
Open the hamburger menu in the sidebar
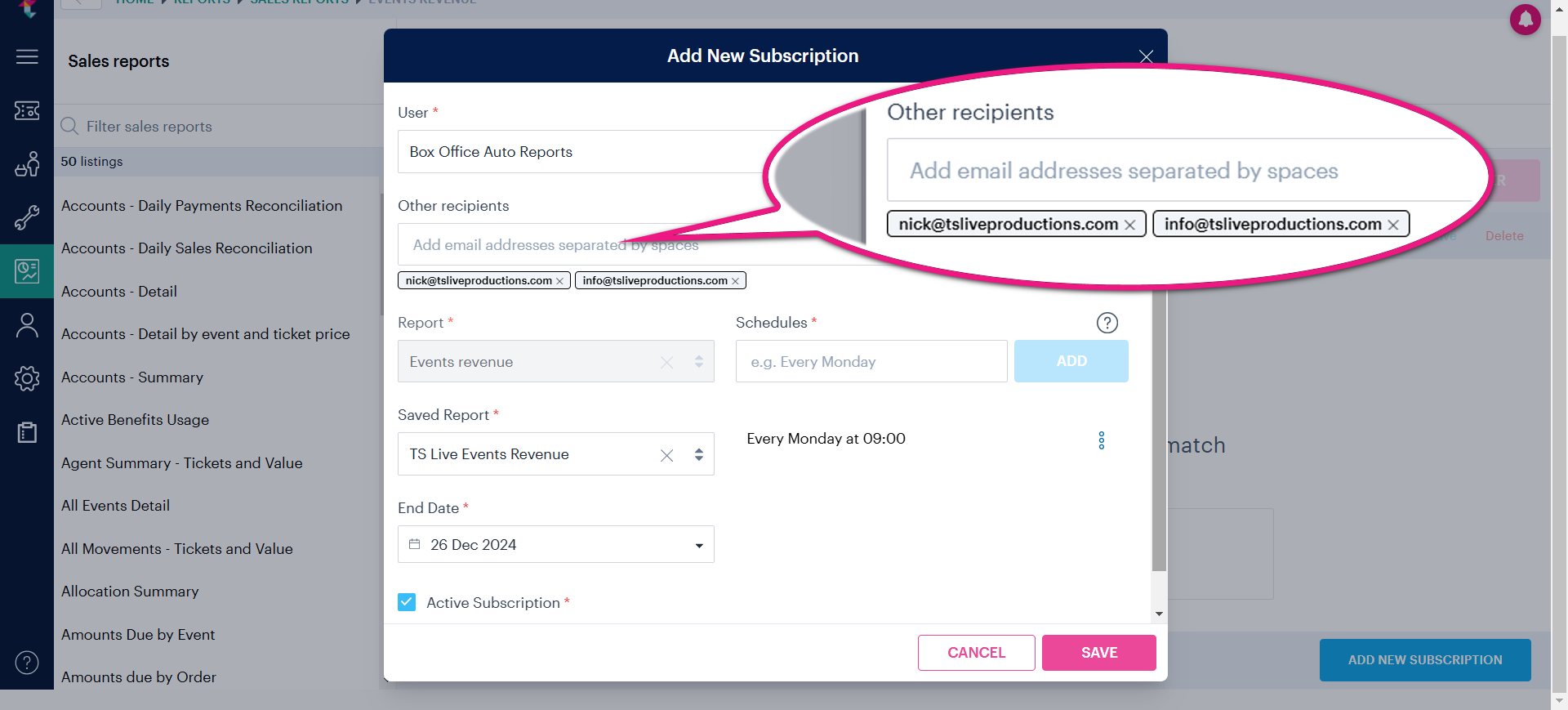pos(27,56)
